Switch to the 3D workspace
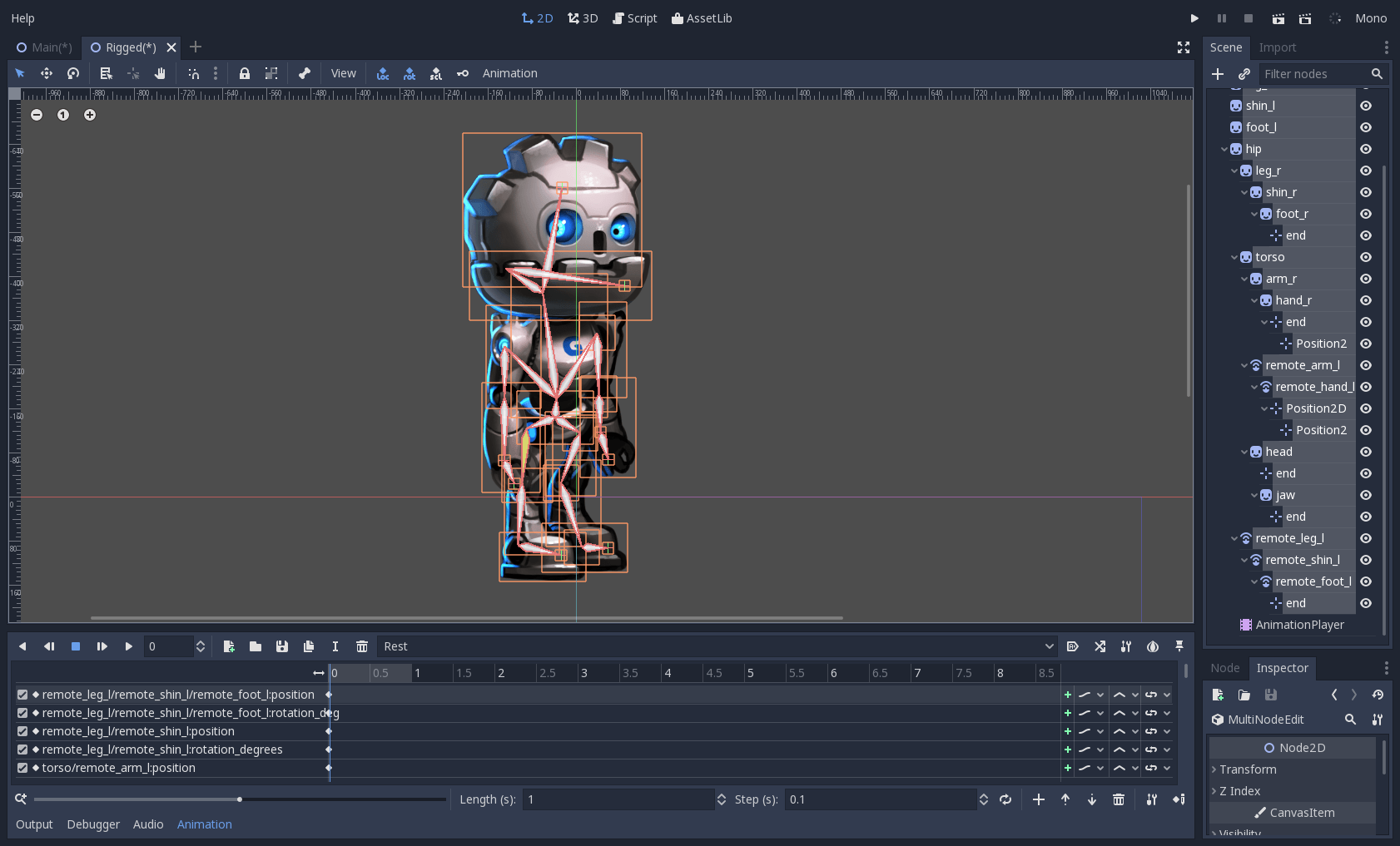 tap(583, 17)
